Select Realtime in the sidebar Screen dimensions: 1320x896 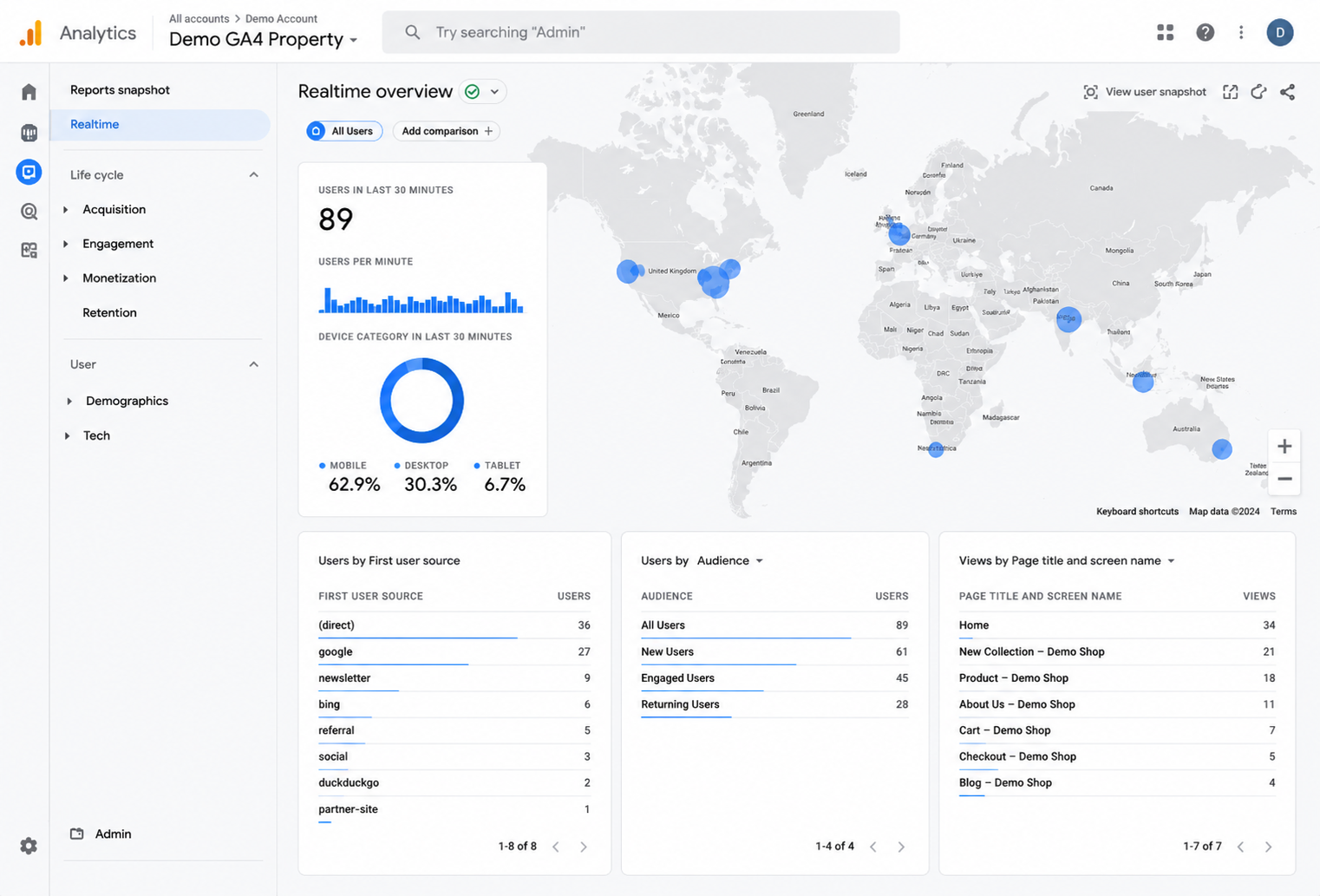(x=160, y=125)
